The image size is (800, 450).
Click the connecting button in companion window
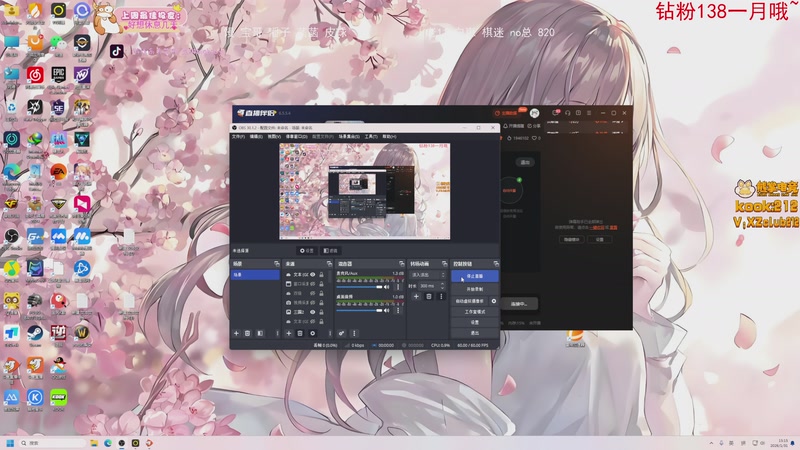(519, 304)
